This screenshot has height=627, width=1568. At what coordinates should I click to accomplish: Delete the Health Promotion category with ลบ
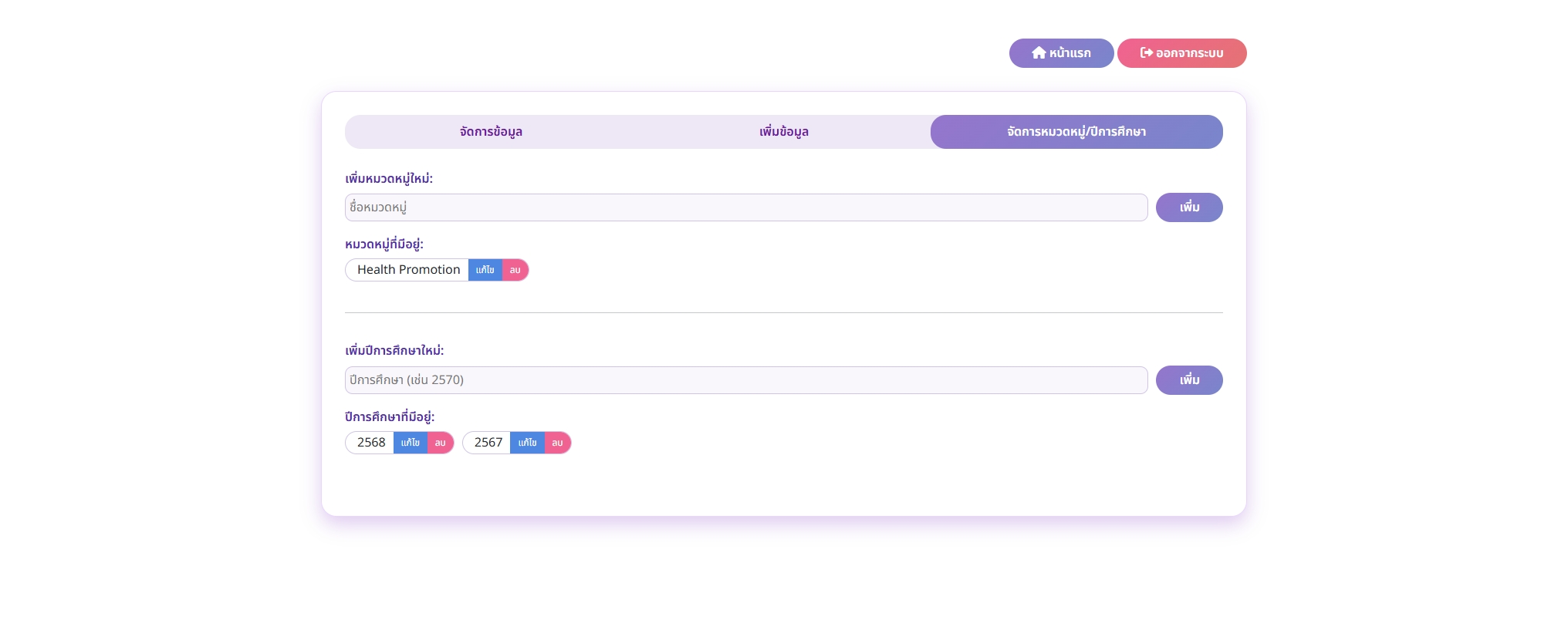click(515, 270)
